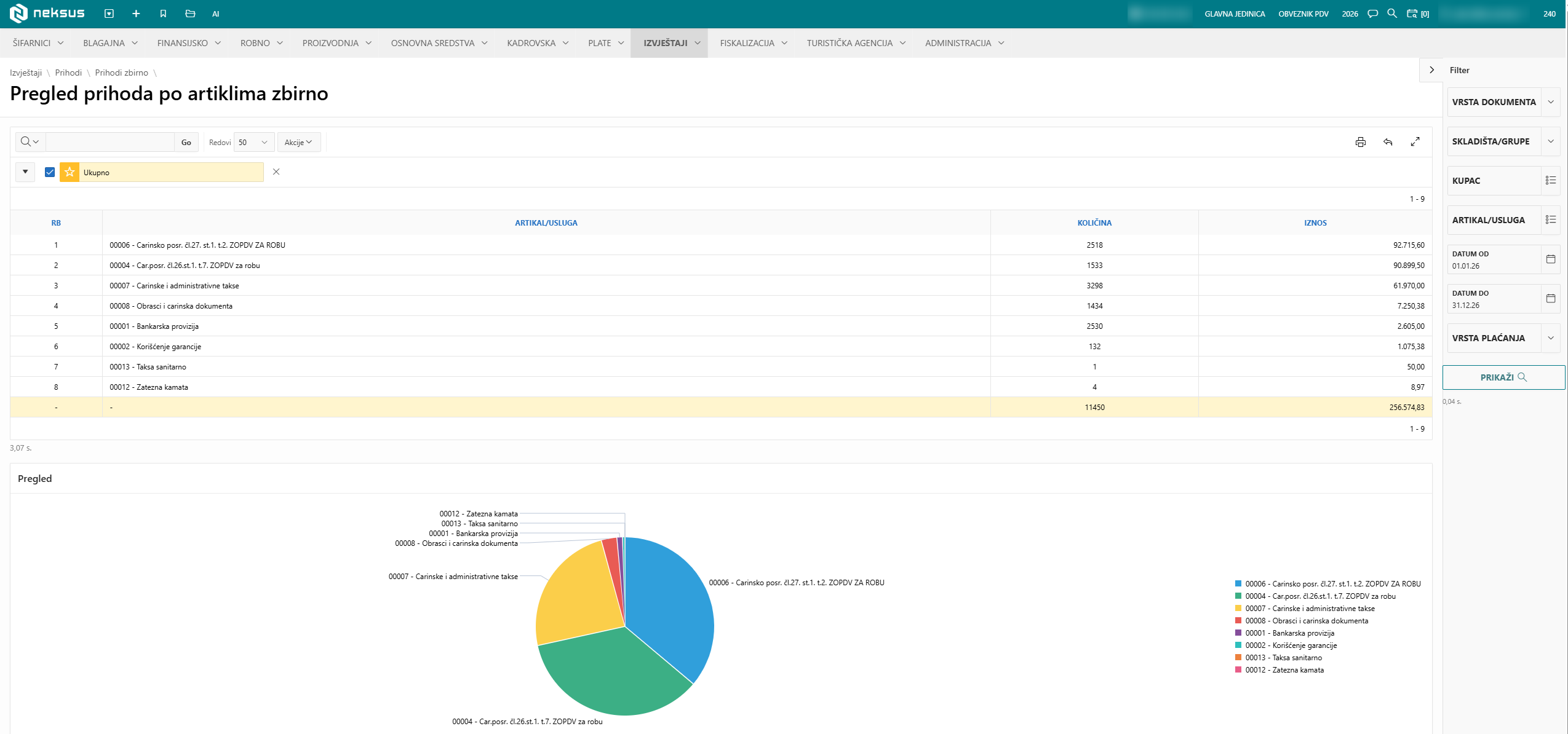Maximize the report with expand icon
The height and width of the screenshot is (734, 1568).
[1415, 141]
